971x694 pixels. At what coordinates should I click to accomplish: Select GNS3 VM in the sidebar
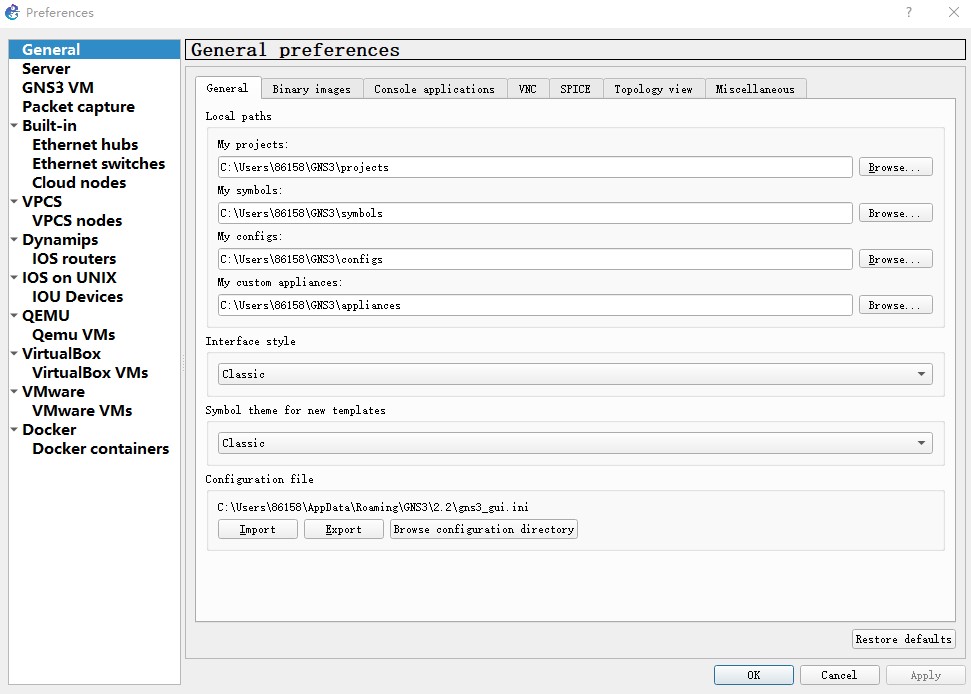58,88
